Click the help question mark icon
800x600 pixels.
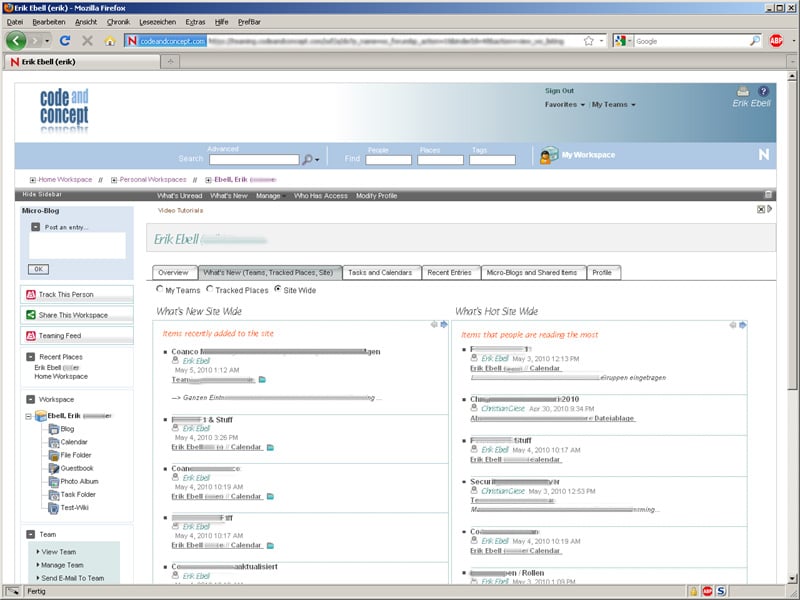point(763,91)
